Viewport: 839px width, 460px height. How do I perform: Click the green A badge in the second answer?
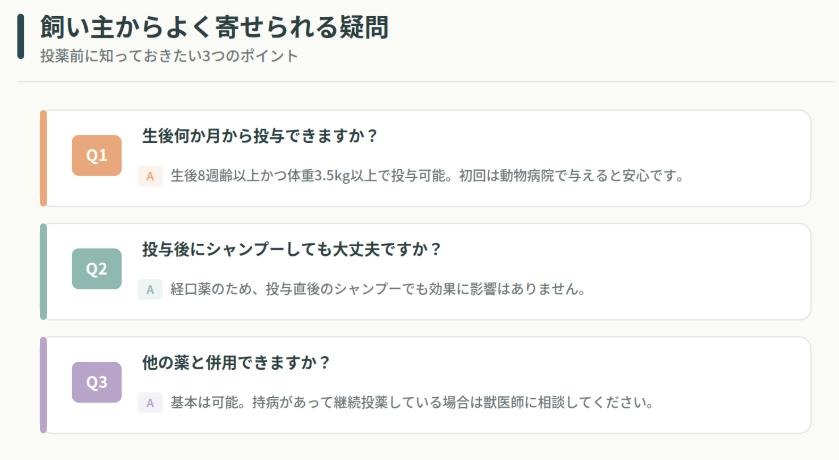(149, 290)
